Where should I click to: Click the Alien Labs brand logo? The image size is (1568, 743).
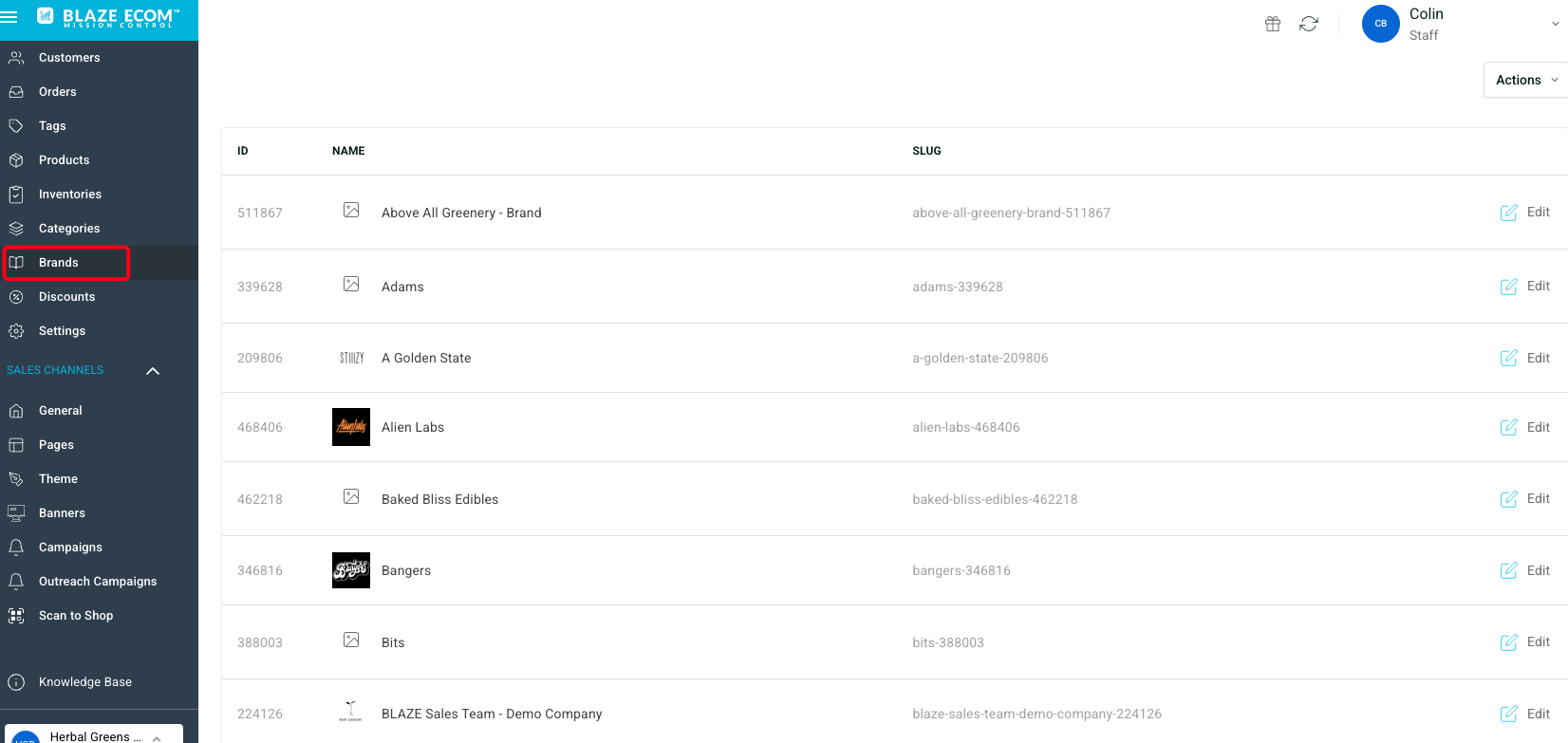tap(351, 427)
